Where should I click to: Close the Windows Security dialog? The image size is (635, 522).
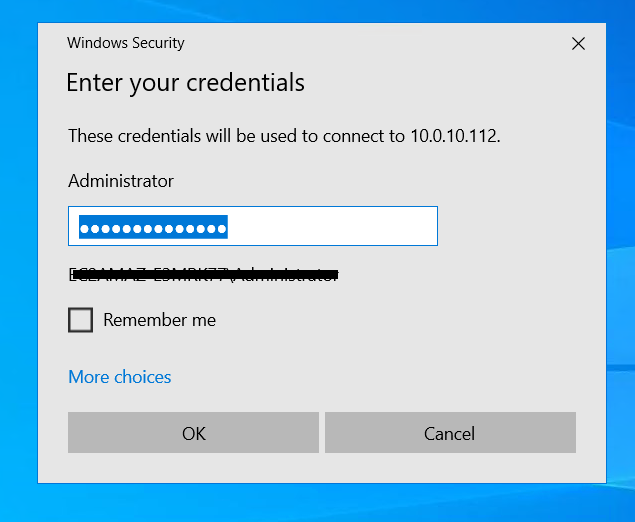[x=578, y=44]
